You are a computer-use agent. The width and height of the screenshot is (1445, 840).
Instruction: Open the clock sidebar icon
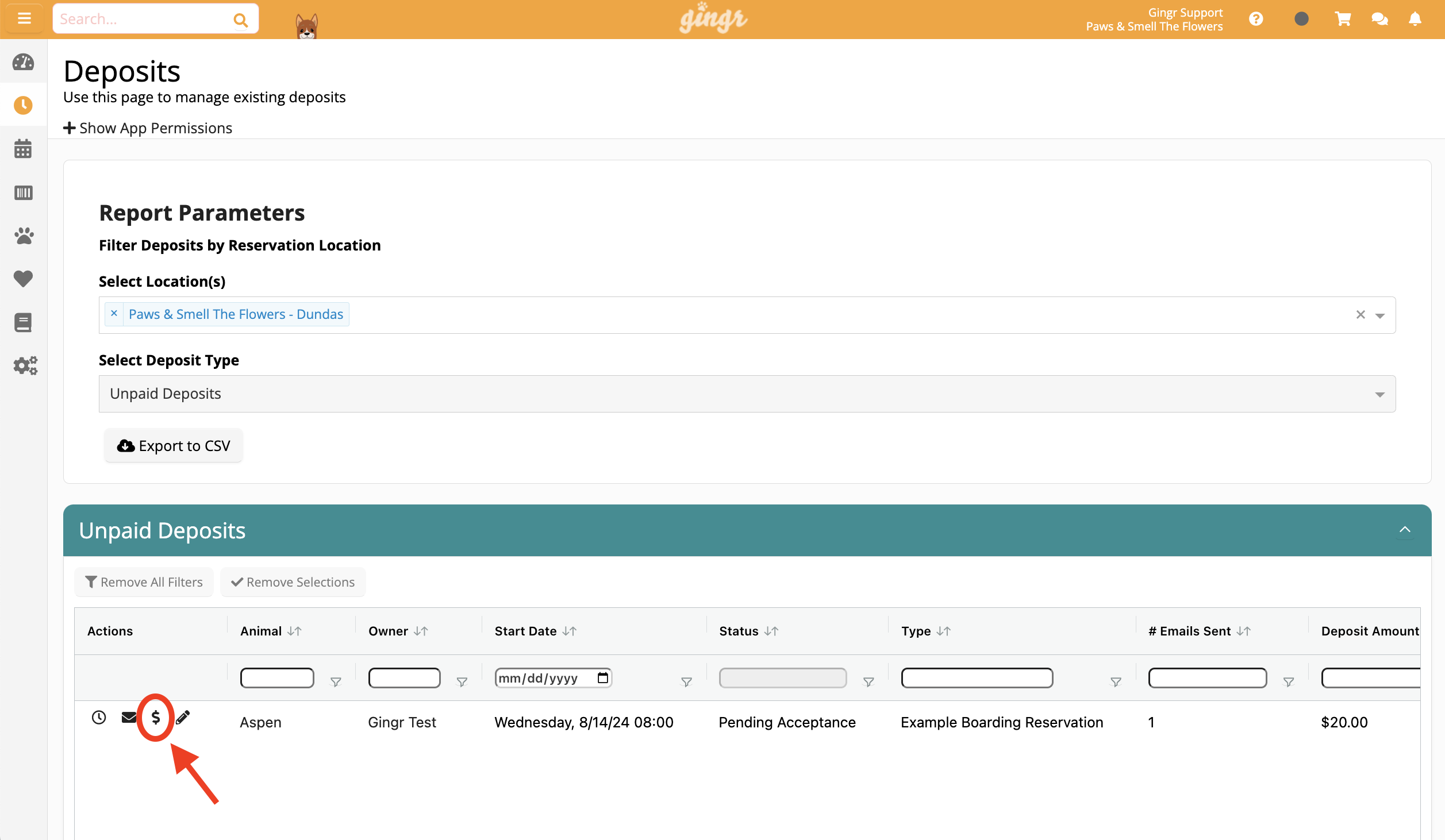click(x=23, y=105)
